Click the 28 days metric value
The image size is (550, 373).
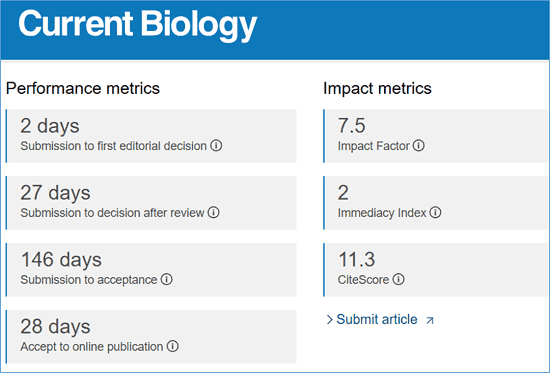(x=55, y=327)
